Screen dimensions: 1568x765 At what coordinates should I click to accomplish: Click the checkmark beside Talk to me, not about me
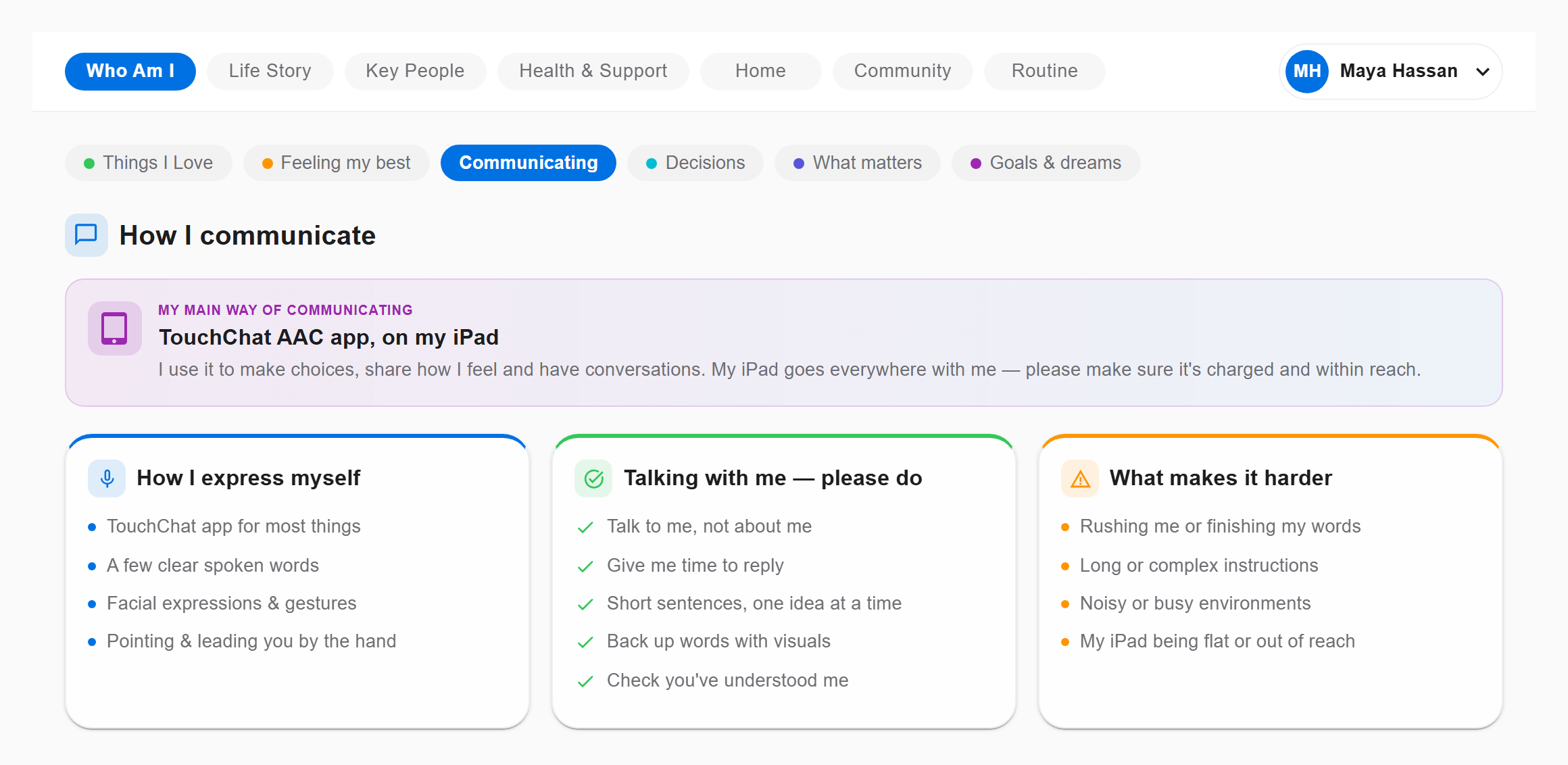(585, 527)
